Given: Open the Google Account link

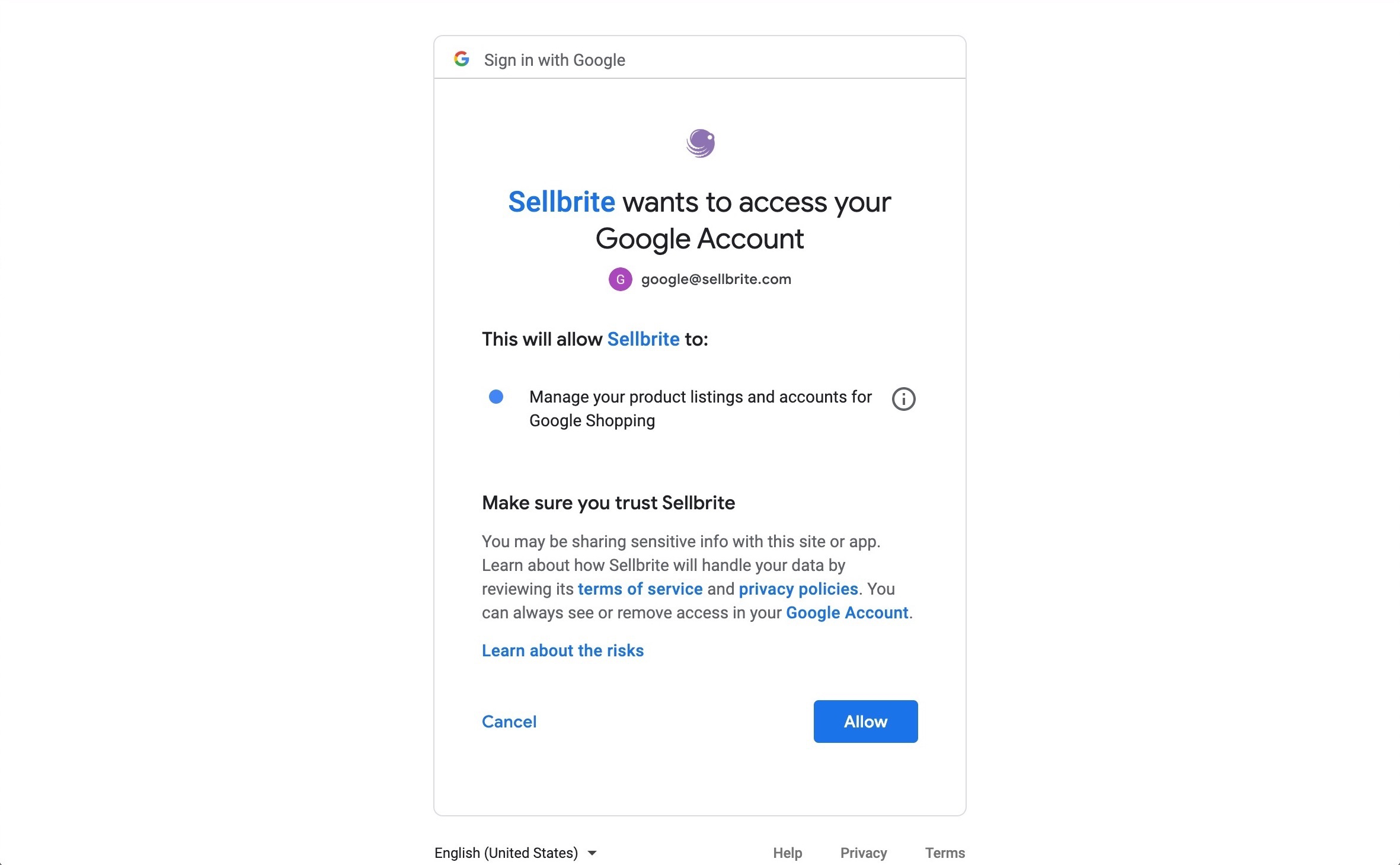Looking at the screenshot, I should (x=847, y=612).
